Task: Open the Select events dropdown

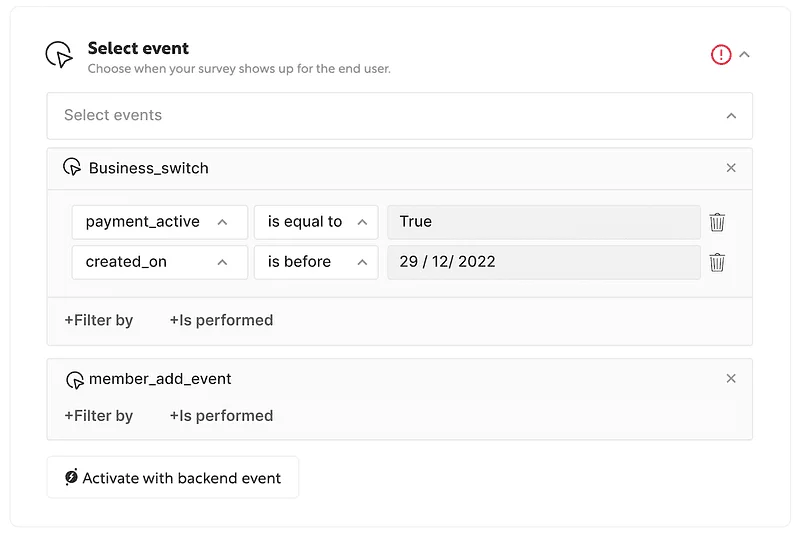Action: pos(399,116)
